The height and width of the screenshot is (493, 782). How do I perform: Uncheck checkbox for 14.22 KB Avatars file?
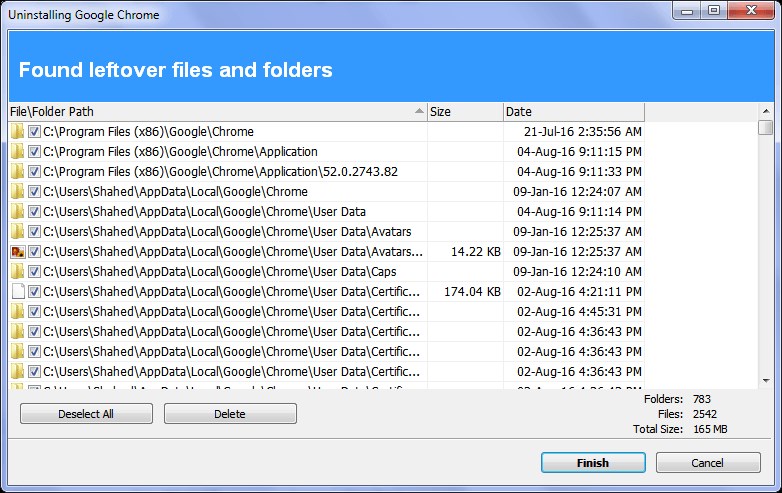(34, 252)
